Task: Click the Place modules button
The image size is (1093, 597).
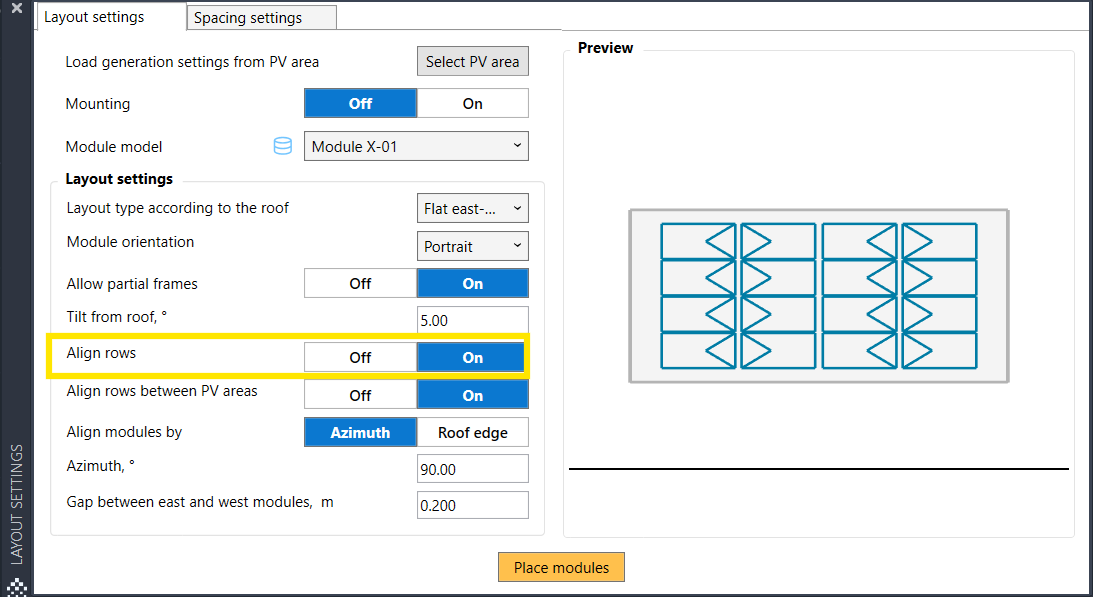Action: coord(561,567)
